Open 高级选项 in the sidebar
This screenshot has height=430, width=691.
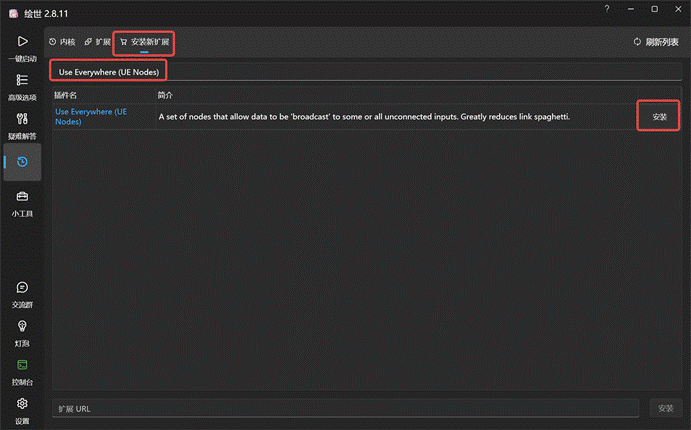(x=22, y=85)
